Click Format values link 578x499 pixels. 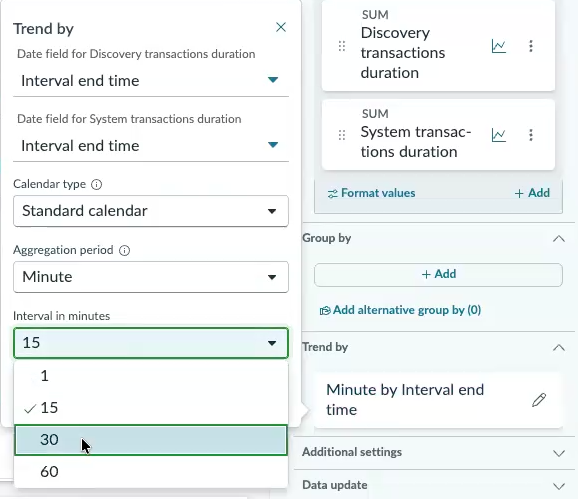coord(372,193)
